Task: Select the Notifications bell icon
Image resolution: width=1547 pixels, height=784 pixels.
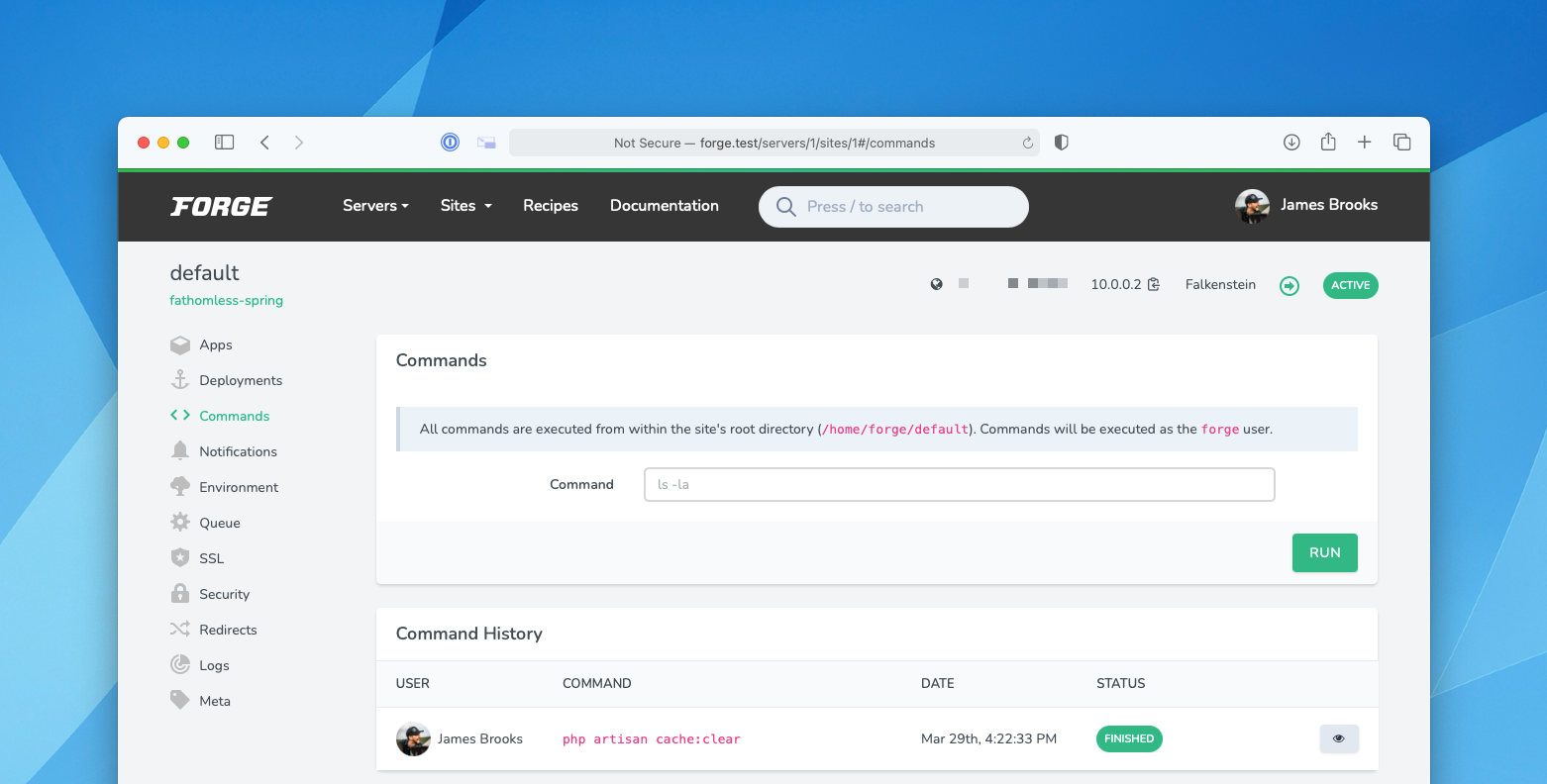Action: (x=180, y=450)
